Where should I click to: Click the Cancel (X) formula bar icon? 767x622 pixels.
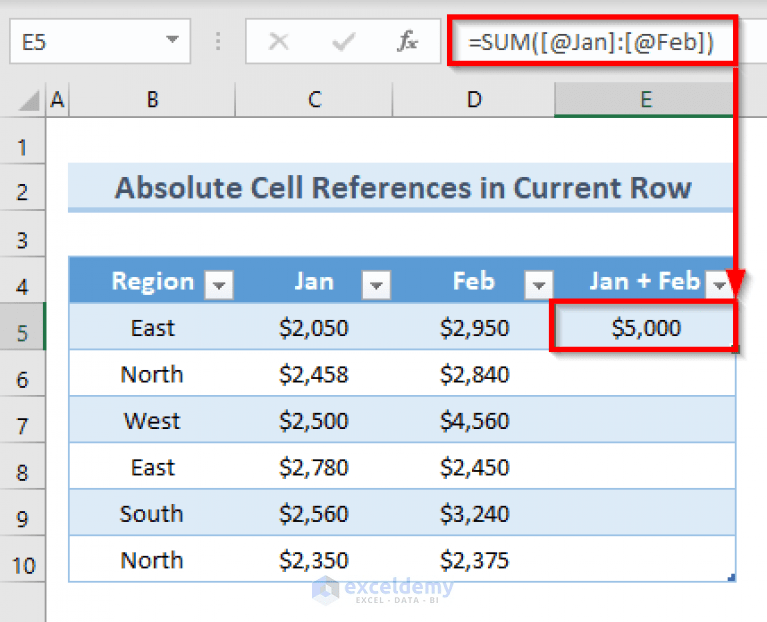tap(279, 42)
